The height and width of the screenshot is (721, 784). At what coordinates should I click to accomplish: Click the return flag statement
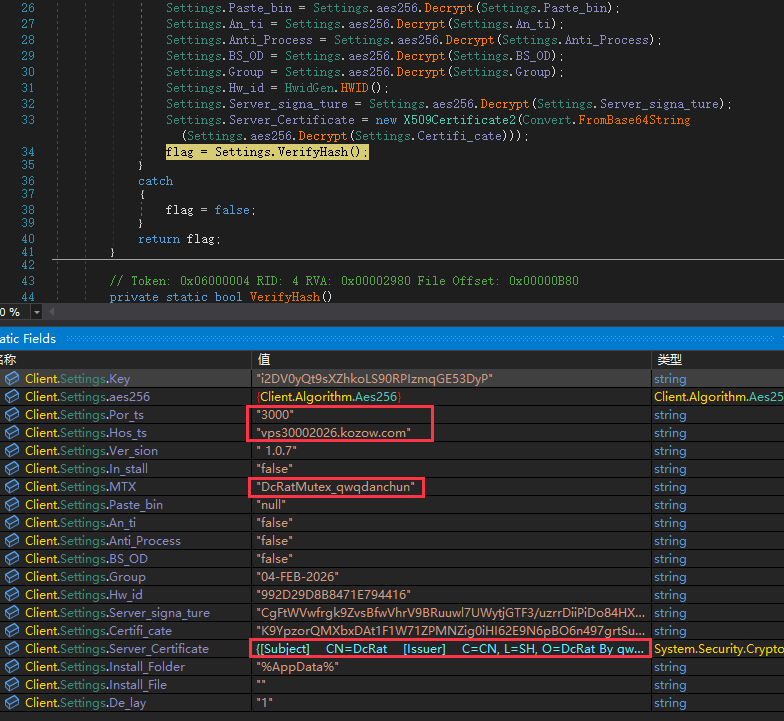point(179,239)
